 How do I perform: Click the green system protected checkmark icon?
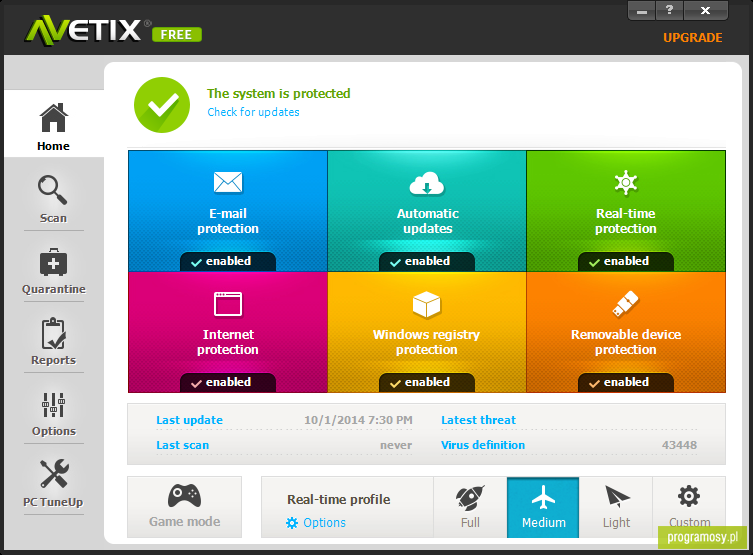[162, 105]
